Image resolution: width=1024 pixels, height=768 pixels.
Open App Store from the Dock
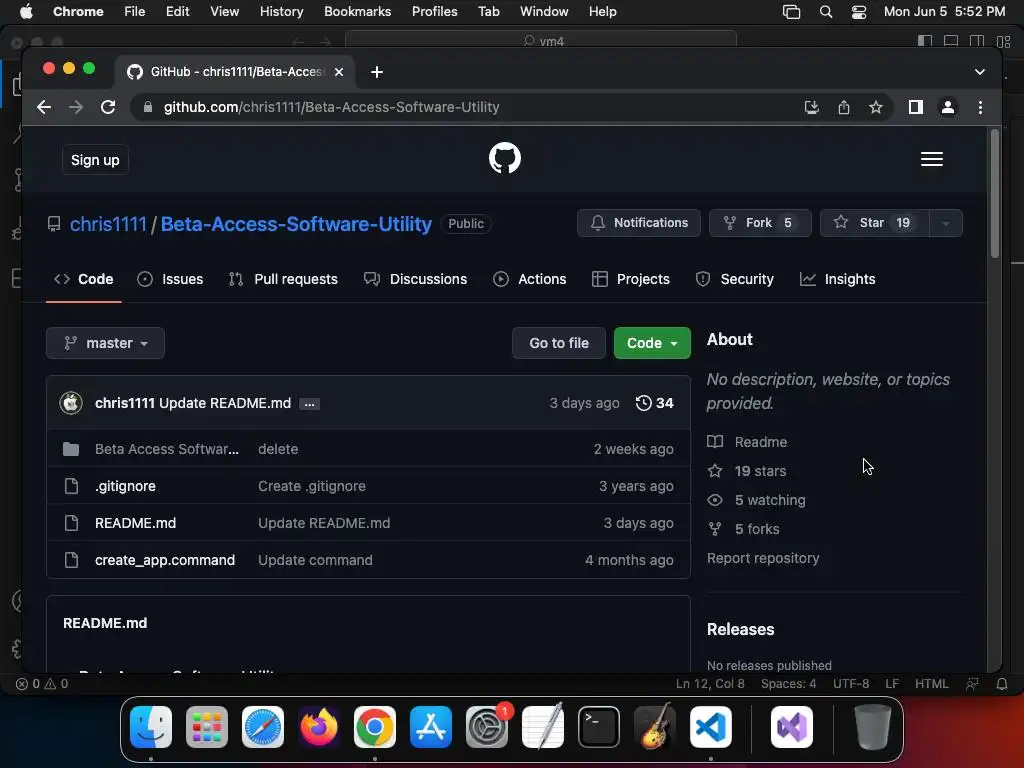[431, 727]
